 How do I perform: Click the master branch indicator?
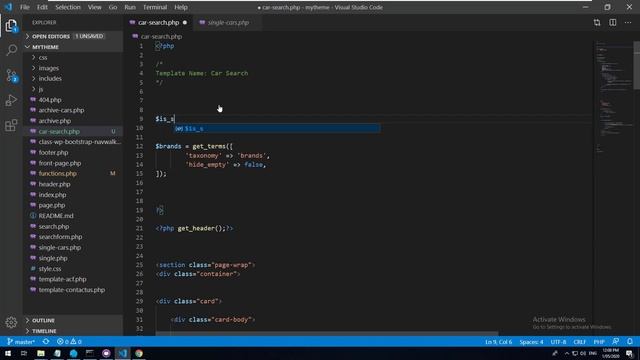21,342
